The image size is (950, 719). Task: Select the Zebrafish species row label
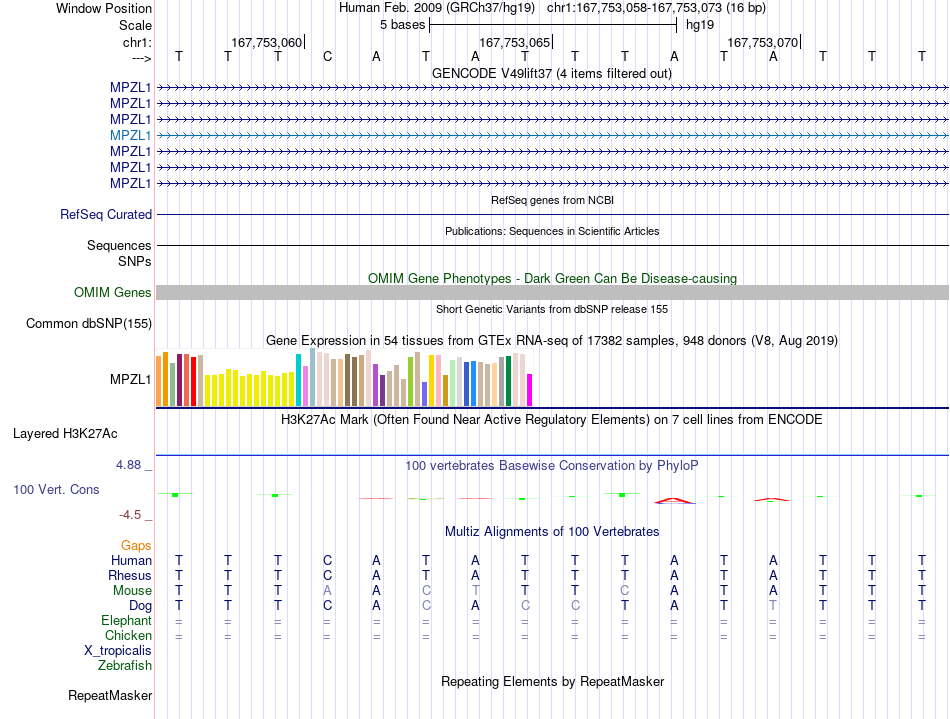(x=125, y=666)
